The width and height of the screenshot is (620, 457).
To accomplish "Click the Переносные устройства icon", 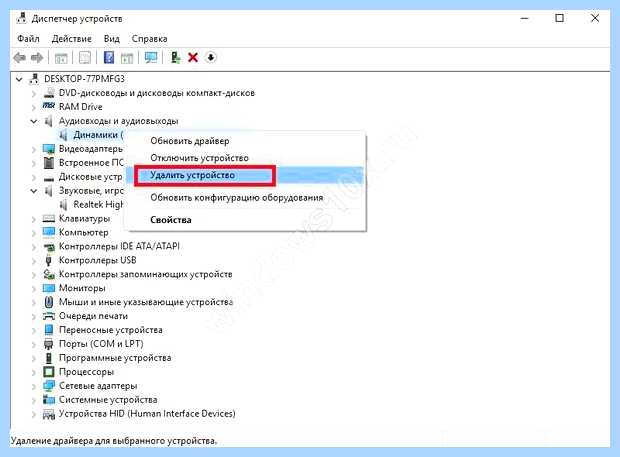I will coord(49,330).
